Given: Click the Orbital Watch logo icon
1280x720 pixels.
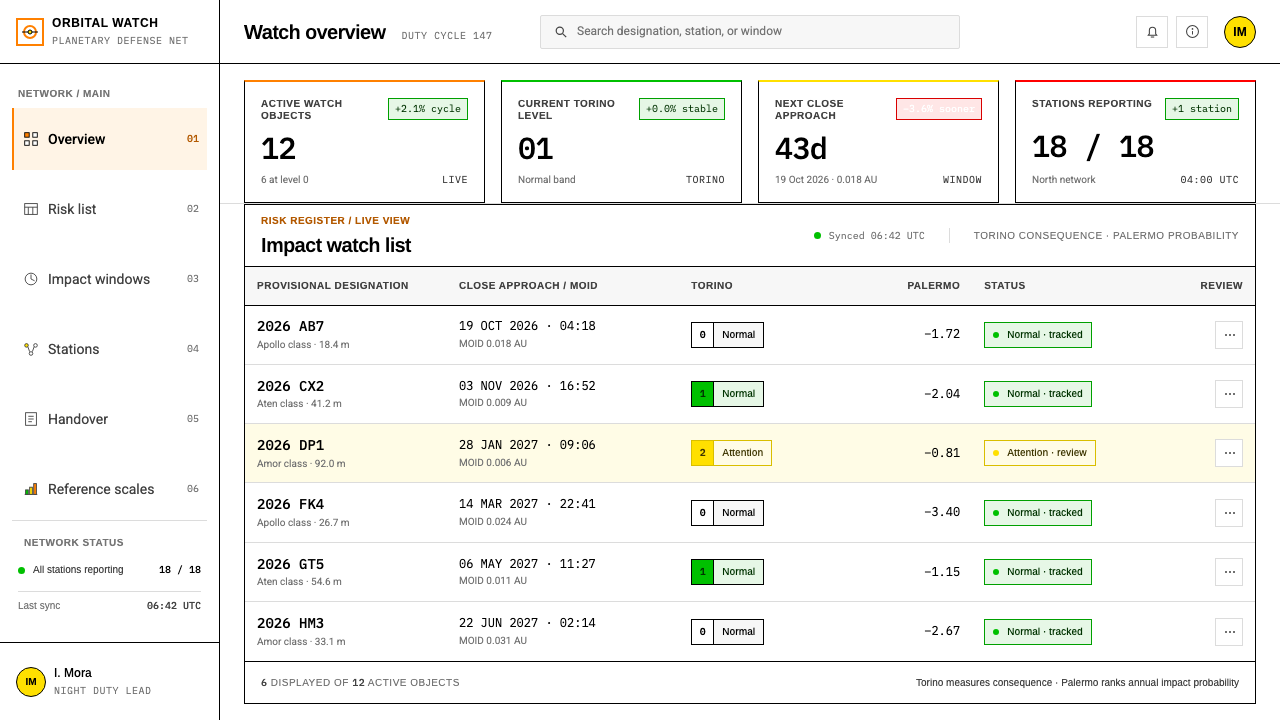Looking at the screenshot, I should tap(30, 32).
